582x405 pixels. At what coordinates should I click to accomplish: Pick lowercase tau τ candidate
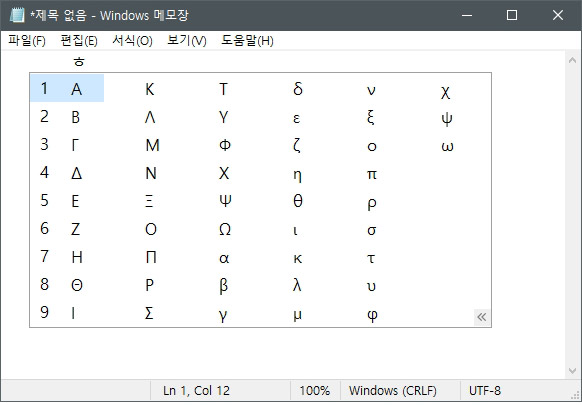[x=371, y=258]
